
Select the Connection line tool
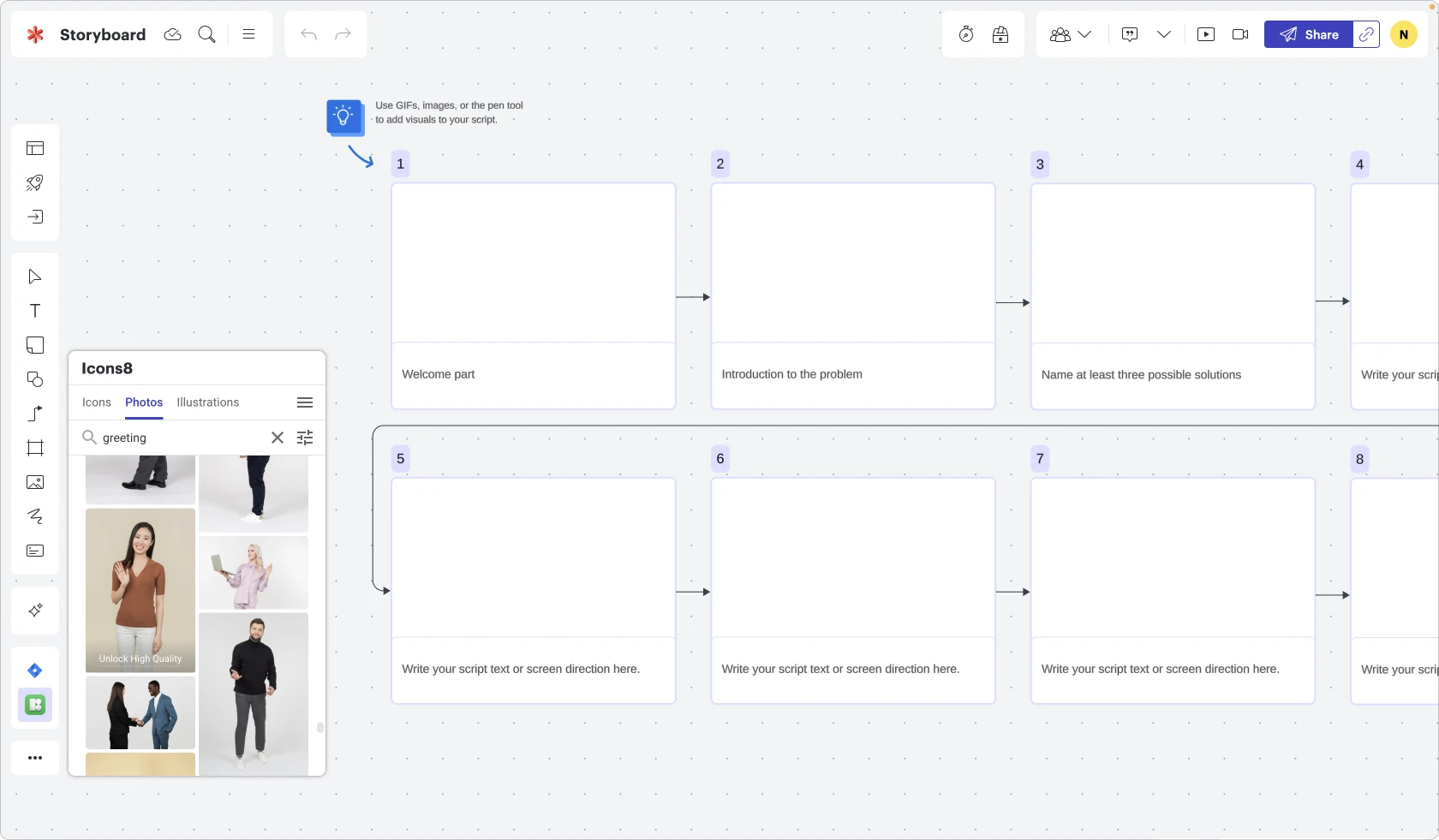[x=35, y=414]
